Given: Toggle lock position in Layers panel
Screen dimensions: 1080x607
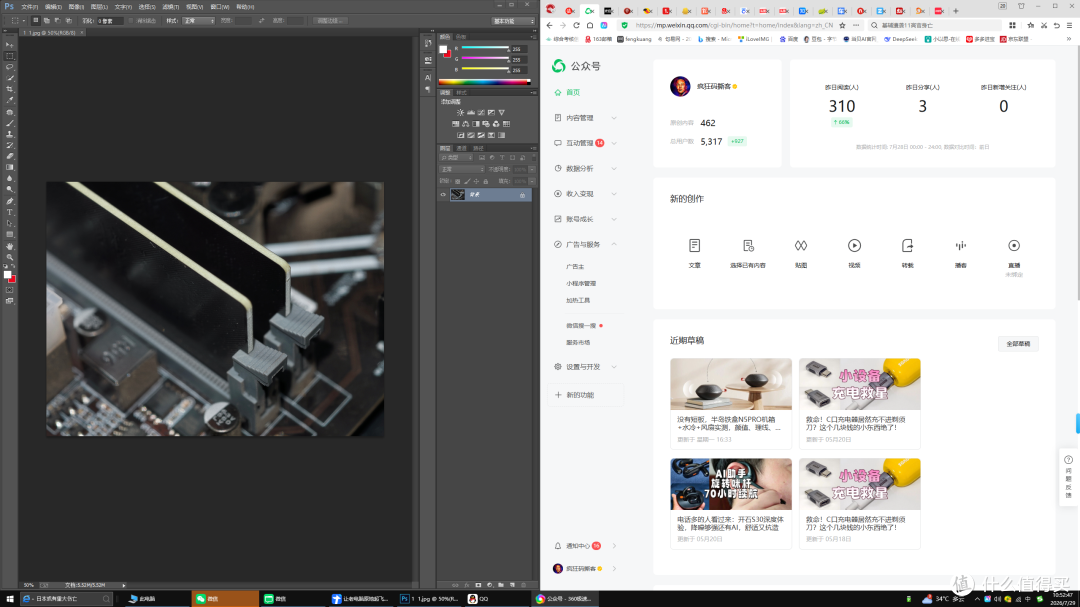Looking at the screenshot, I should 476,181.
